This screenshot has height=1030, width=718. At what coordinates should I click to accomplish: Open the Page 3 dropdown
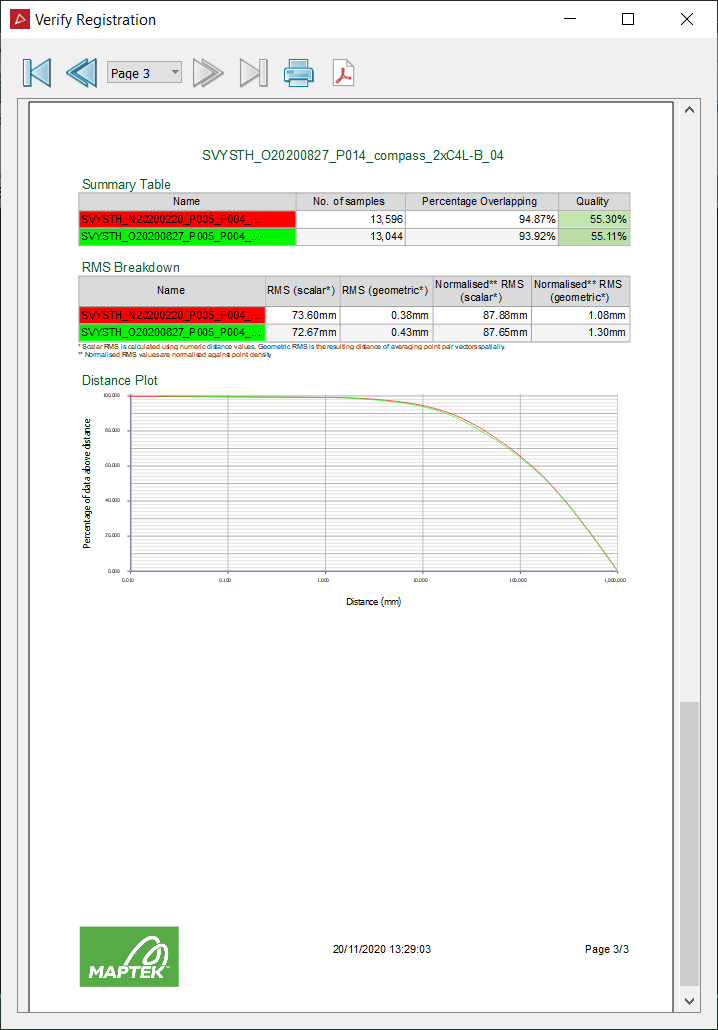(144, 73)
